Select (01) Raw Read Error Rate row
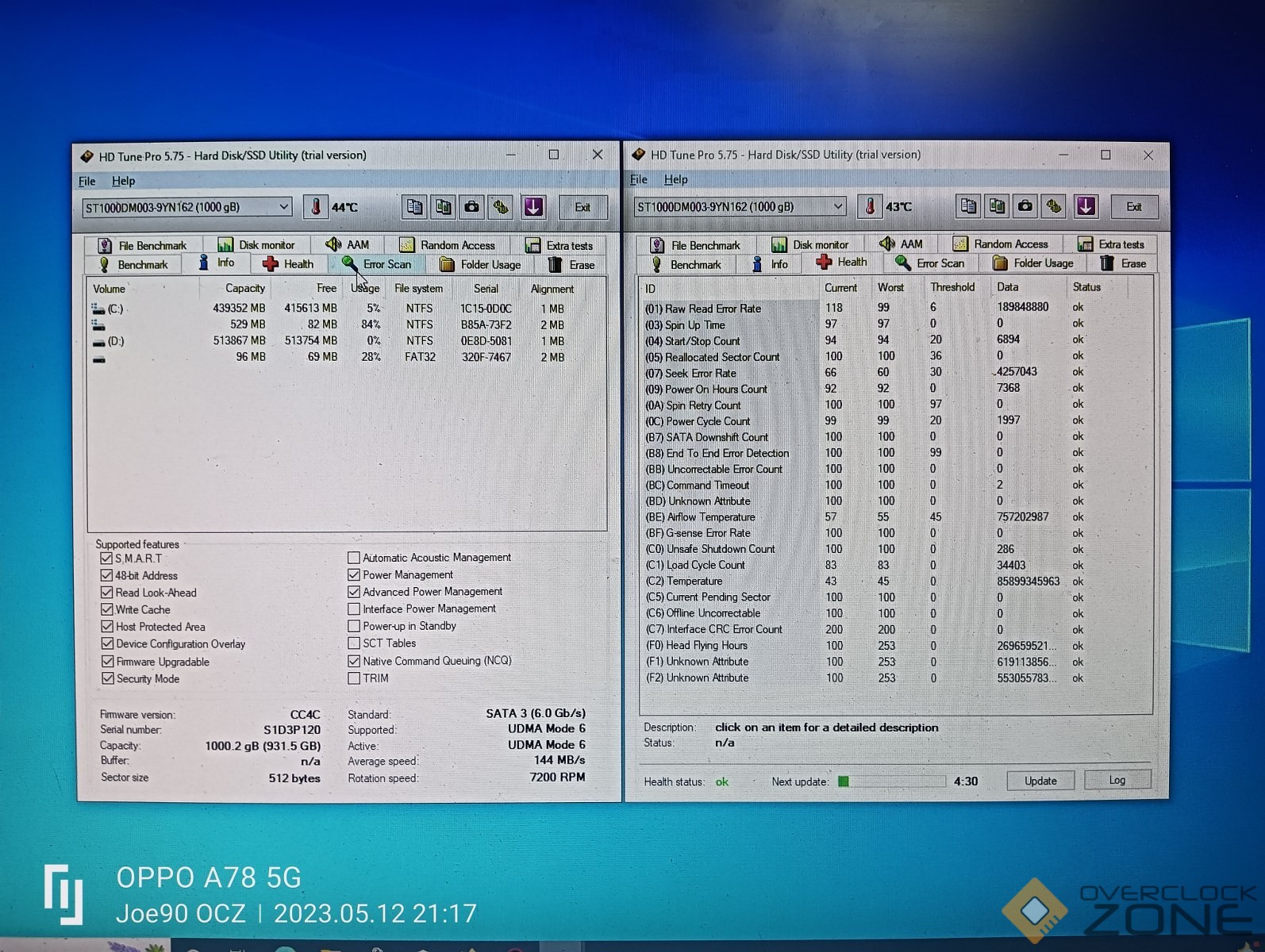This screenshot has height=952, width=1265. (895, 308)
